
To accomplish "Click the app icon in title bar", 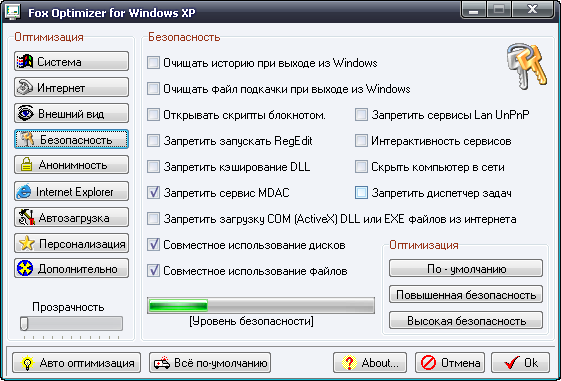I will click(13, 12).
